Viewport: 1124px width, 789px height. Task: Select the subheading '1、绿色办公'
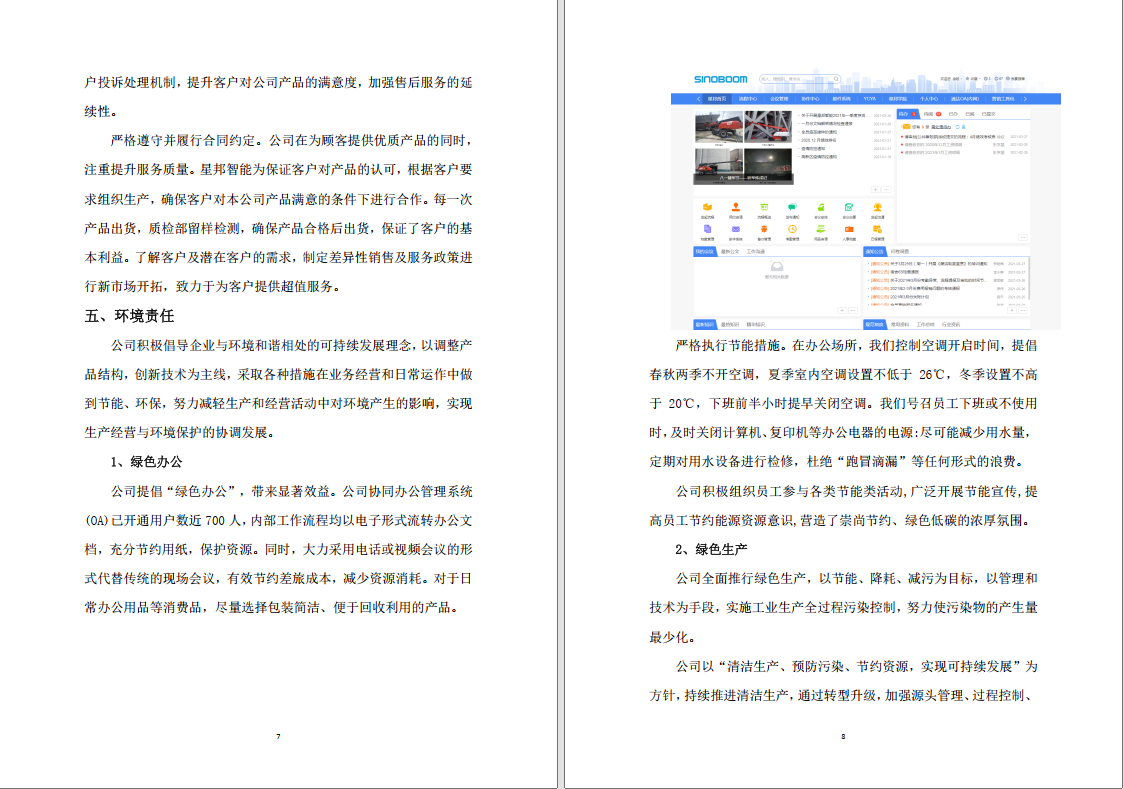(146, 462)
